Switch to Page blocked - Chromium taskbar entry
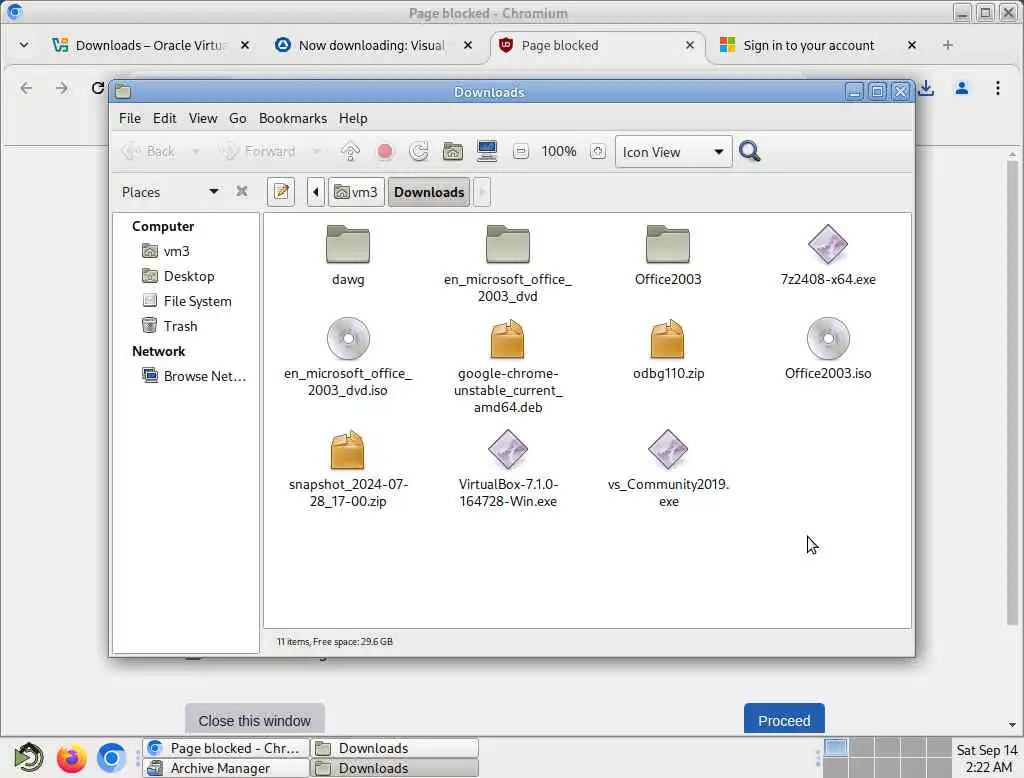 pos(225,747)
